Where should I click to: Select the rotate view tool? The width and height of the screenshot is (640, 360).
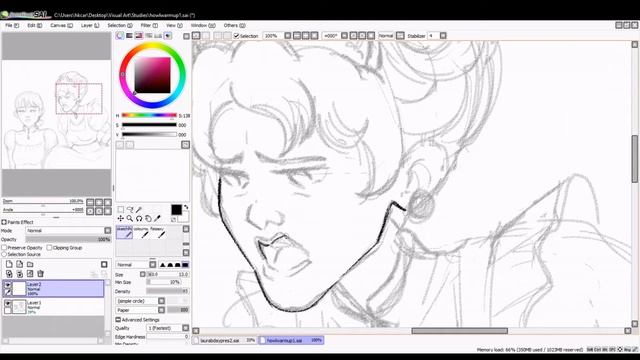(139, 219)
